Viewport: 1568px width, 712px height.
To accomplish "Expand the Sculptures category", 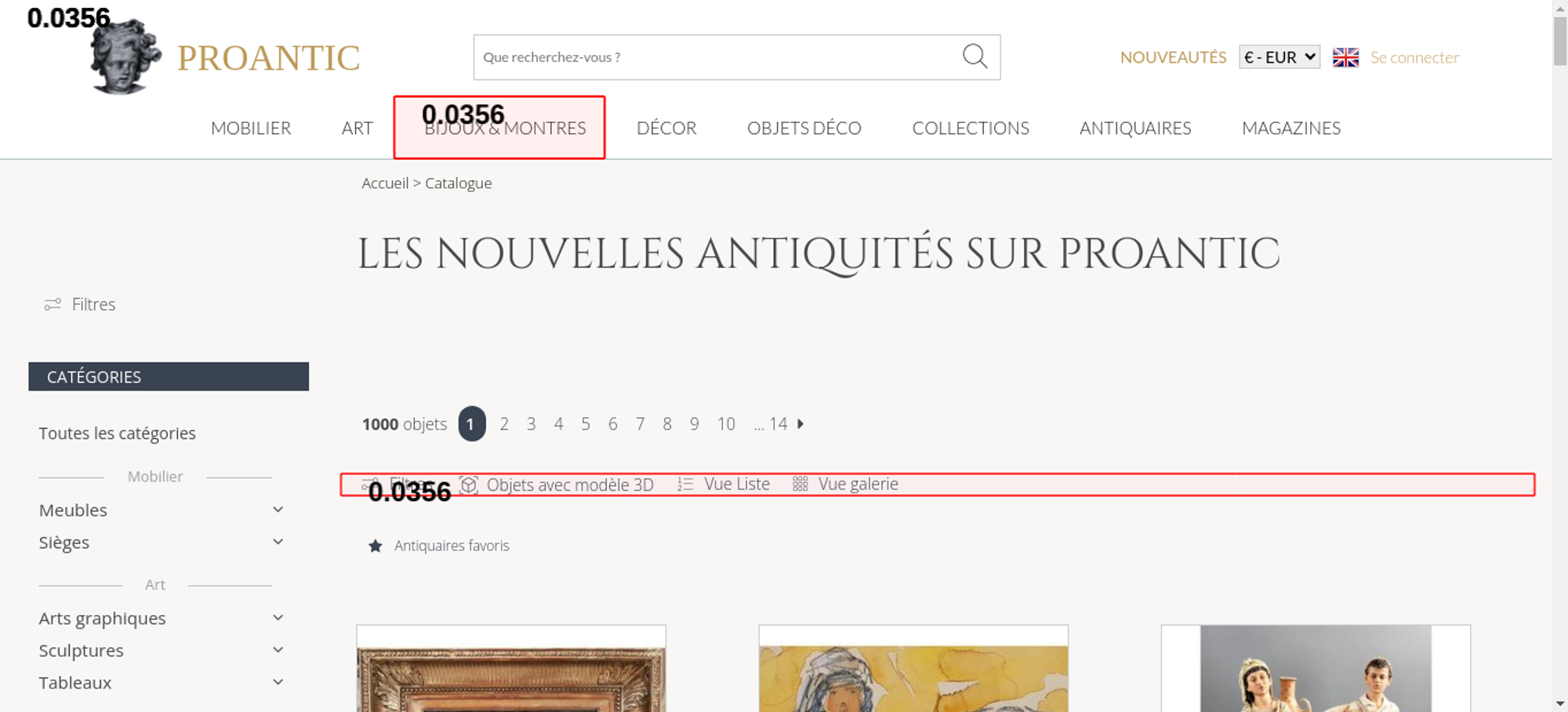I will pyautogui.click(x=278, y=650).
